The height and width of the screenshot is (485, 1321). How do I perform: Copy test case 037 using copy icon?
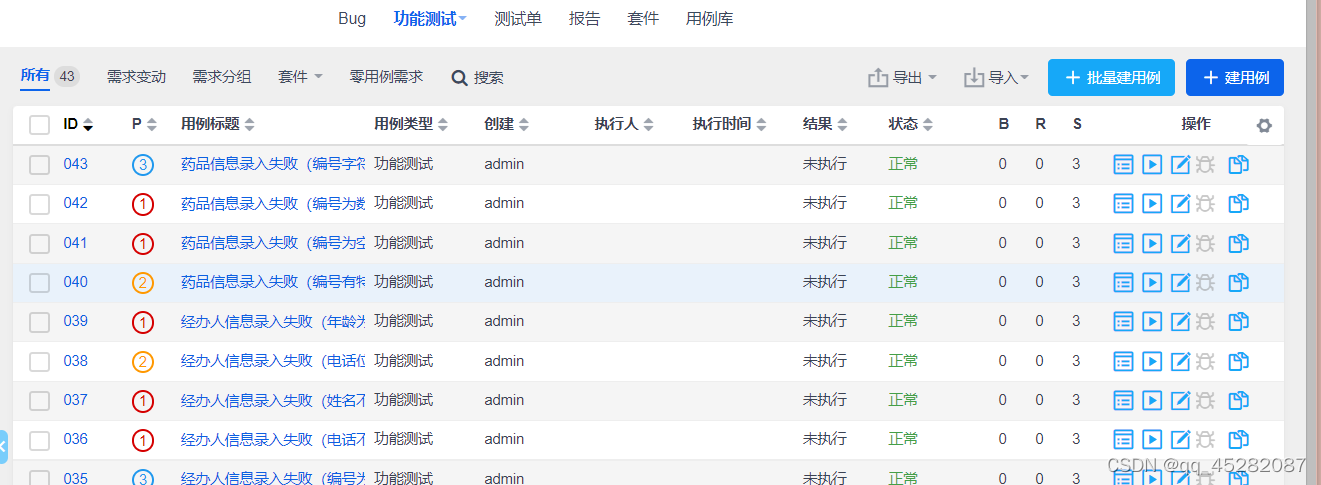point(1239,400)
